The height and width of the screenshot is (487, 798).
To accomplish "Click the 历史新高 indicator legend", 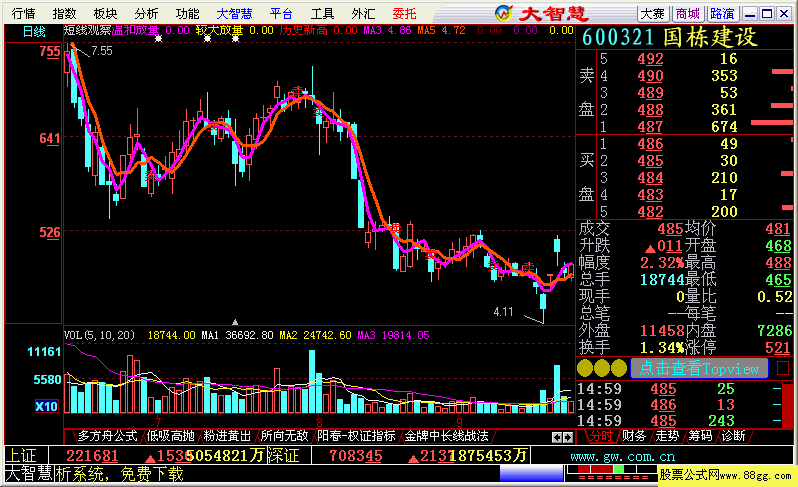I will pos(303,31).
